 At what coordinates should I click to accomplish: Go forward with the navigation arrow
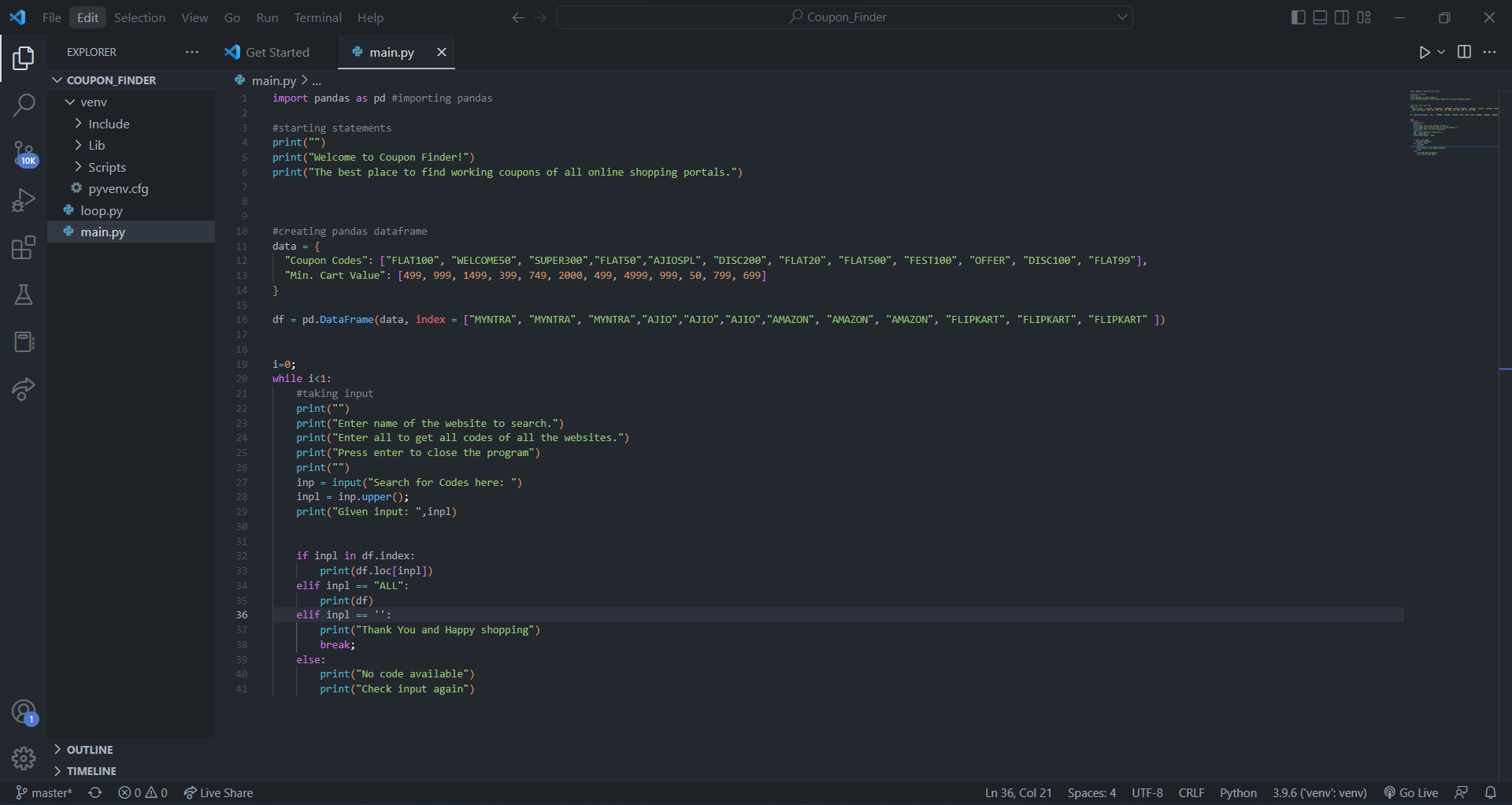tap(540, 17)
